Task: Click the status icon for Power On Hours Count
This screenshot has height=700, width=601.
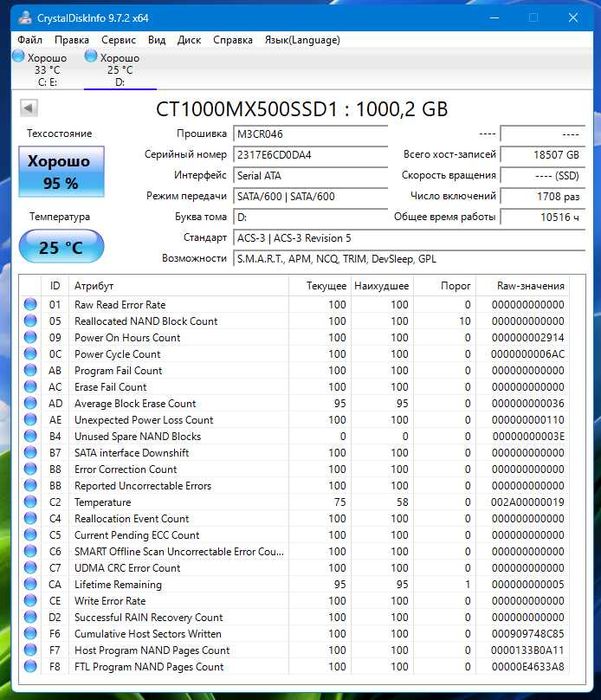Action: [30, 338]
